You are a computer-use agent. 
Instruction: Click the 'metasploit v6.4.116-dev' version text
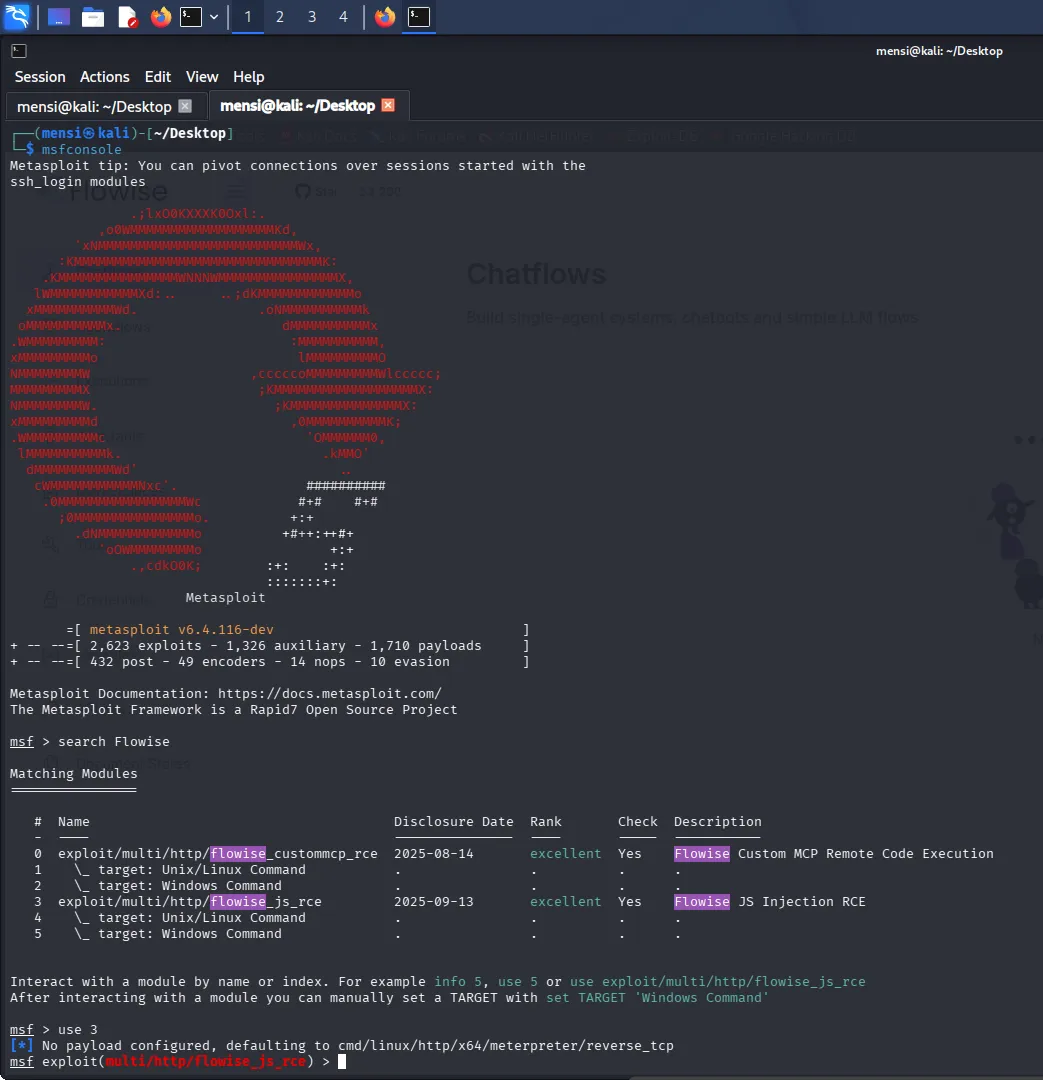point(182,630)
